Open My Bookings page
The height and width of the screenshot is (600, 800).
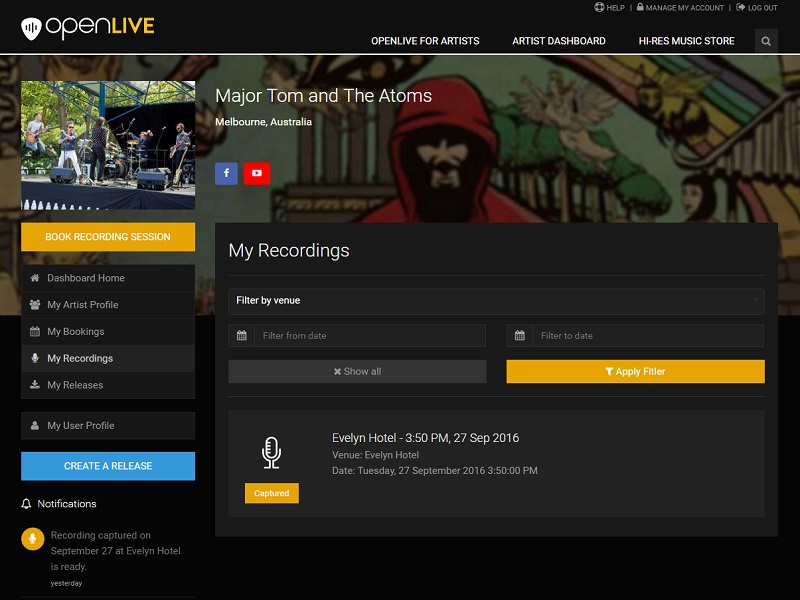tap(108, 332)
